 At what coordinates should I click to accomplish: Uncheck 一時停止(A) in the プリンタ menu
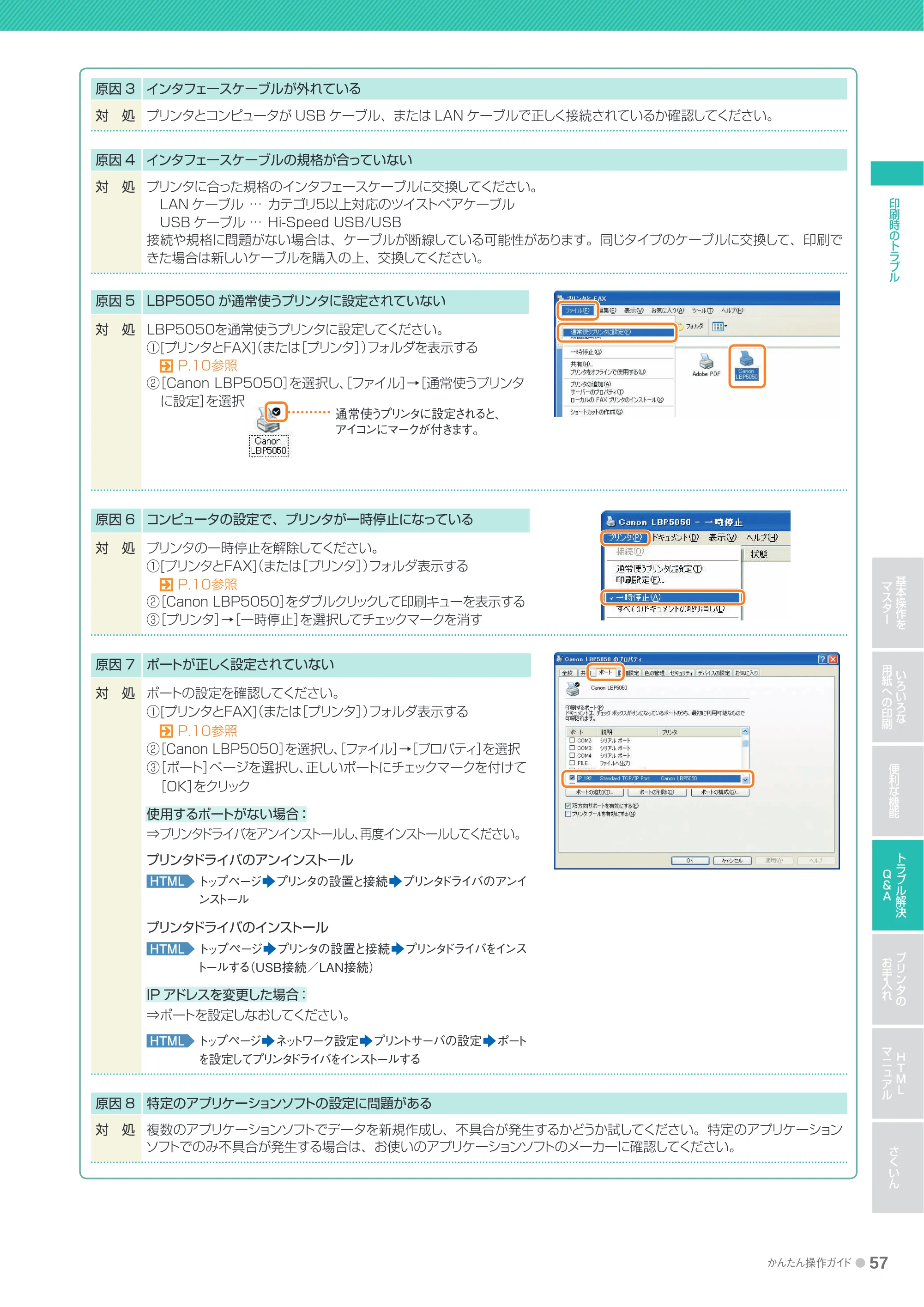point(673,597)
